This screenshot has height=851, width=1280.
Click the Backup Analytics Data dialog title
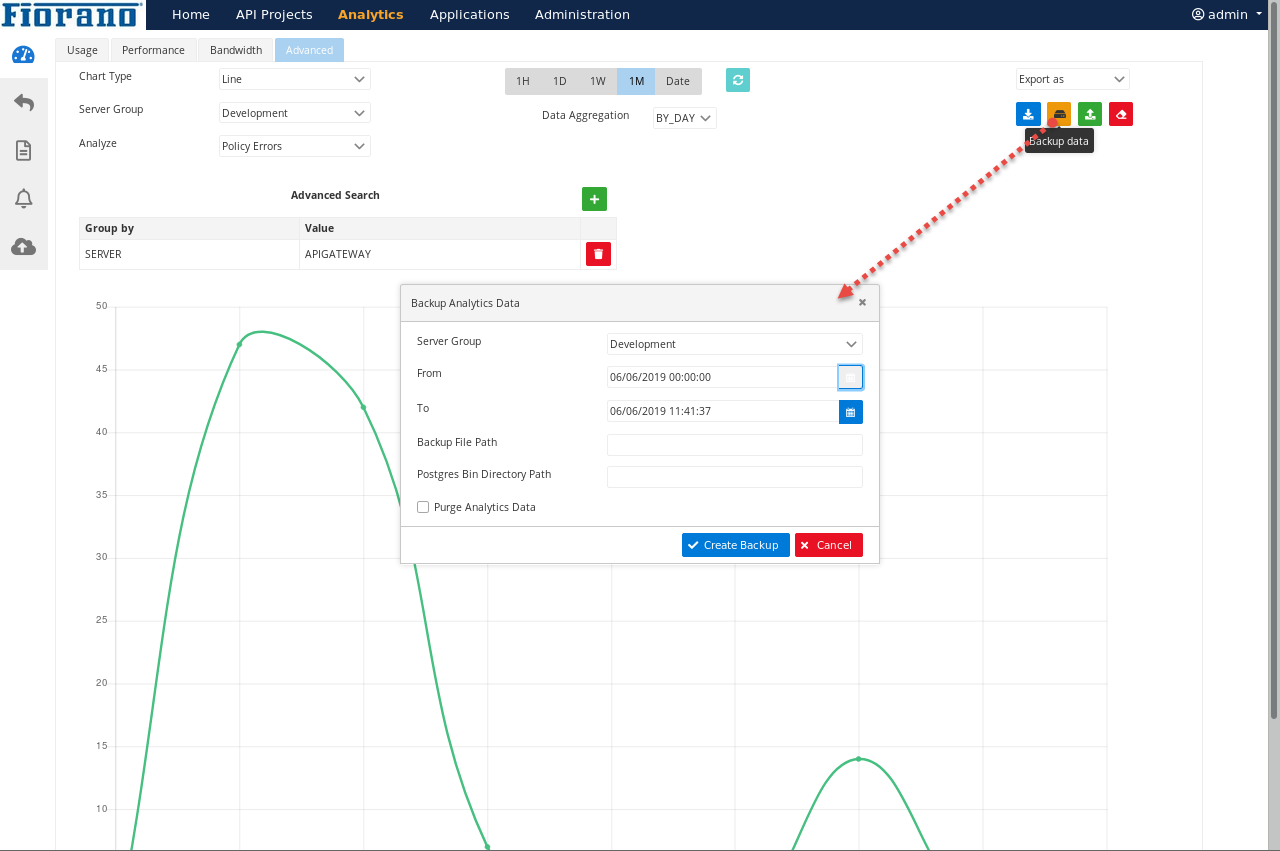(465, 303)
